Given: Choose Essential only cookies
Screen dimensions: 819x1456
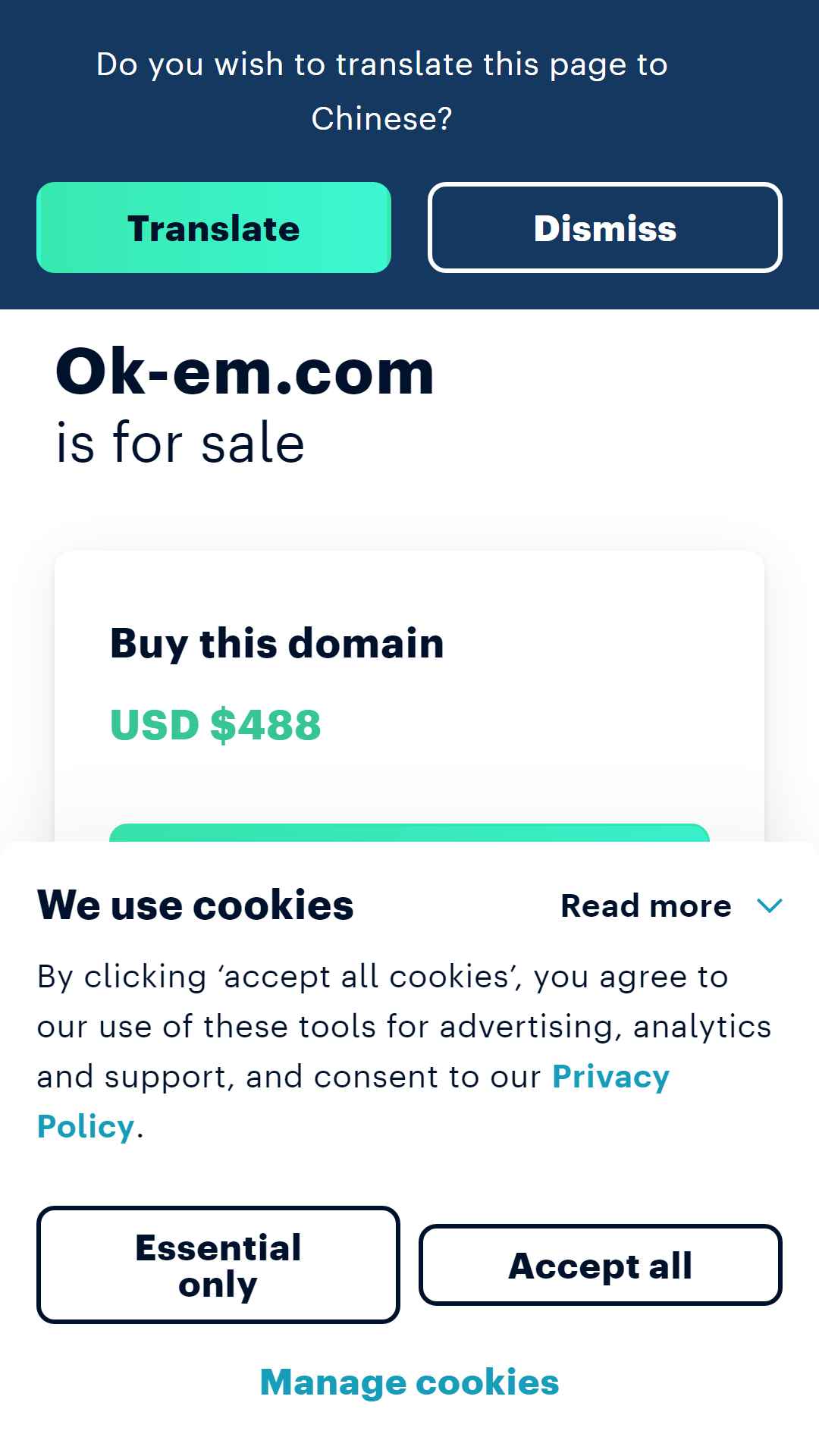Looking at the screenshot, I should coord(218,1265).
